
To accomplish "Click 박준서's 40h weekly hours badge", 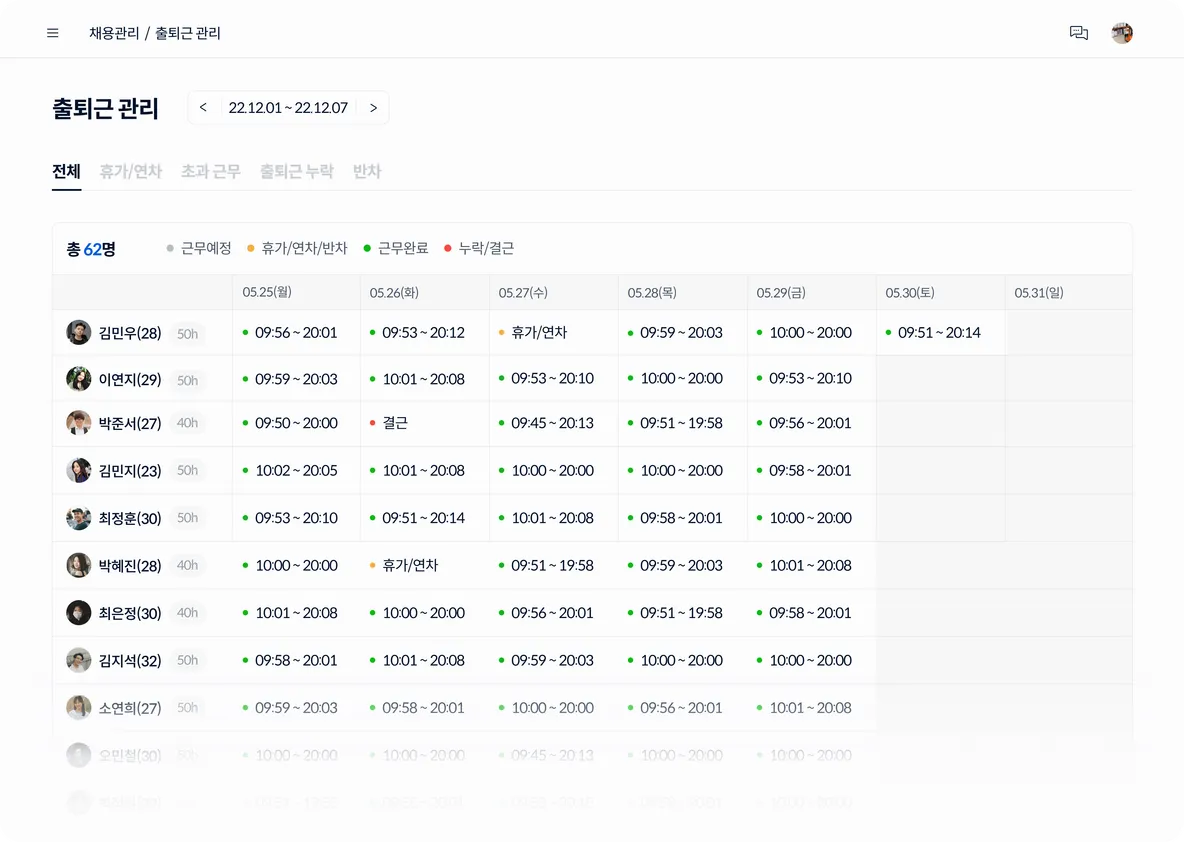I will pos(187,423).
